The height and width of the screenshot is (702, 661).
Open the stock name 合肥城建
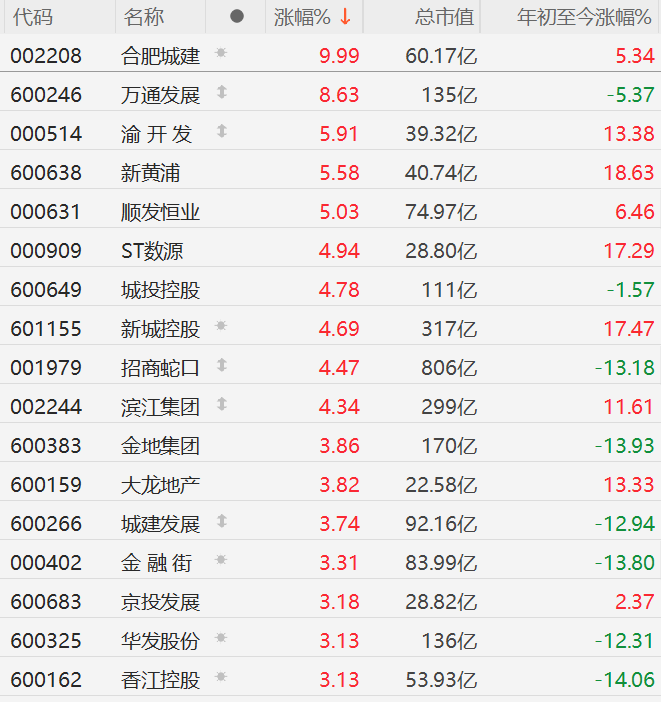[x=160, y=56]
